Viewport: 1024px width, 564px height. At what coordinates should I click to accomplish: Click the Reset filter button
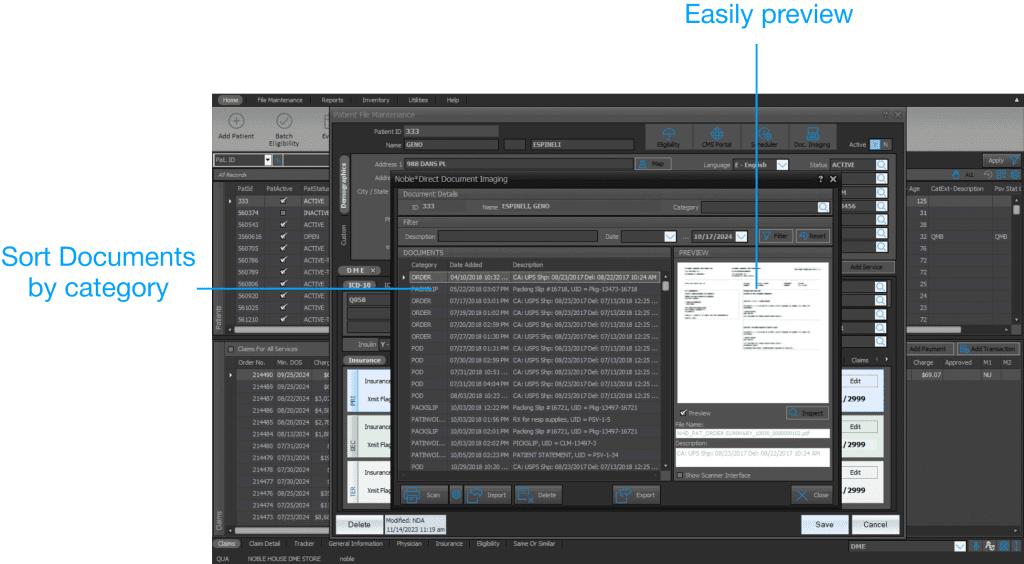812,236
